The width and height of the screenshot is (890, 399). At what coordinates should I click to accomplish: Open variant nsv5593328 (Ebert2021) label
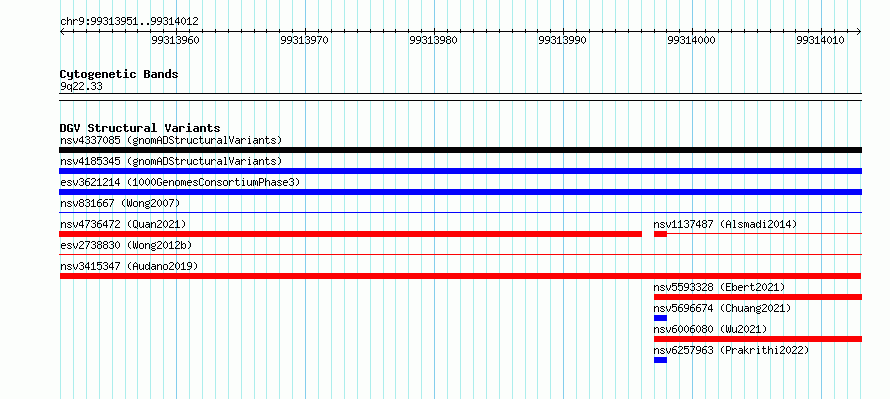coord(719,287)
